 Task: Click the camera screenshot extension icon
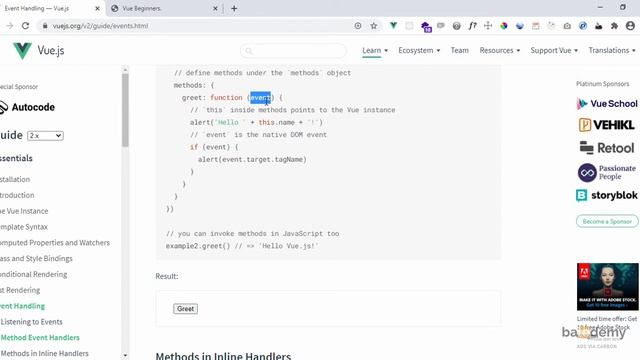tap(567, 26)
